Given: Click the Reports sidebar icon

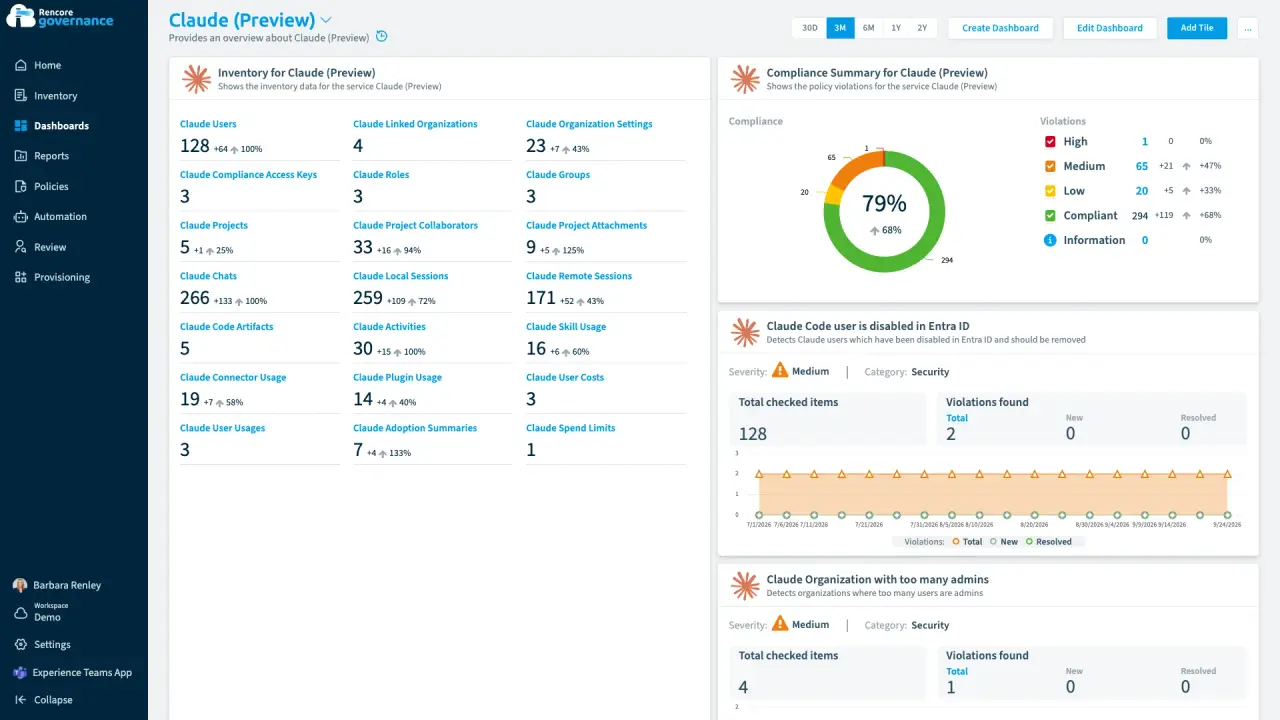Looking at the screenshot, I should pos(20,156).
